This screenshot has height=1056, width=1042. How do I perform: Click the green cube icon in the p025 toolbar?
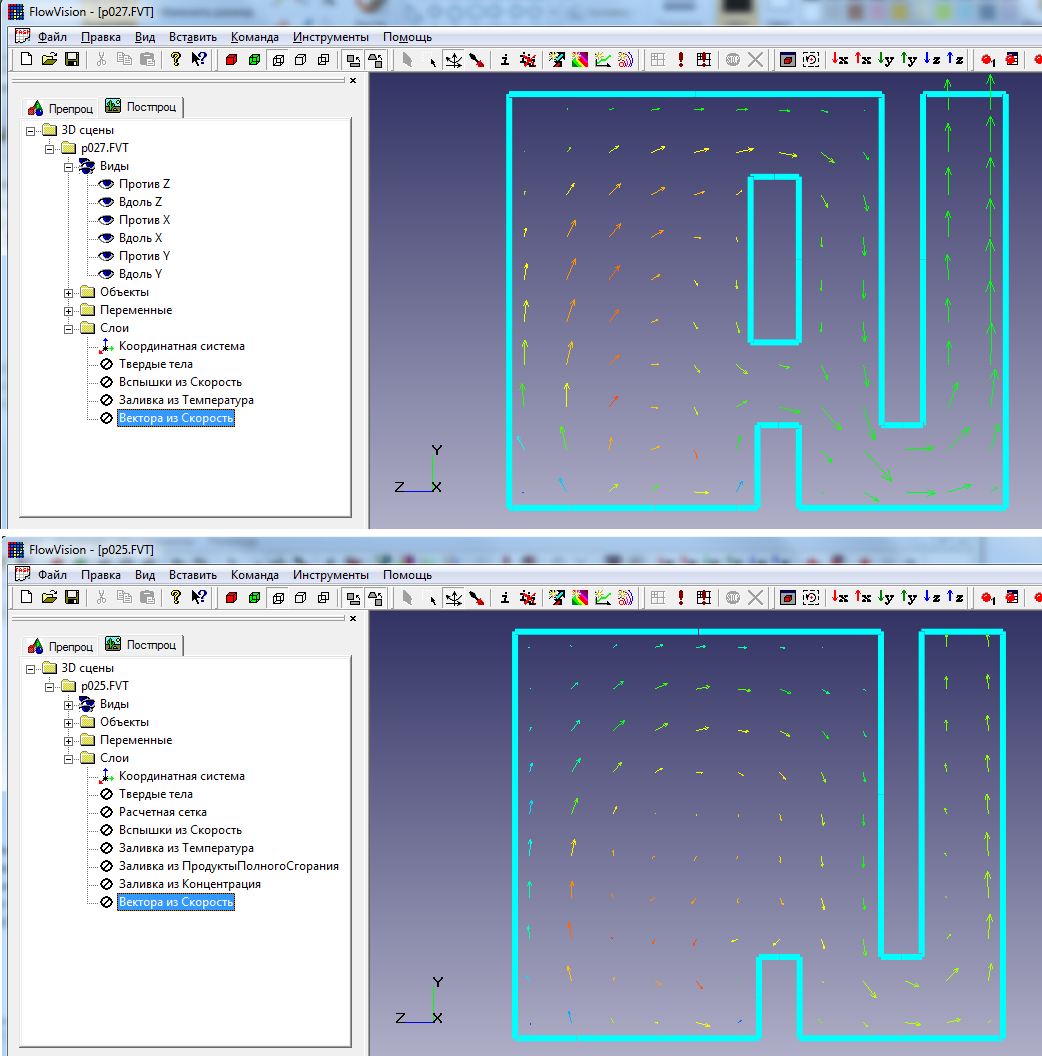click(x=254, y=597)
